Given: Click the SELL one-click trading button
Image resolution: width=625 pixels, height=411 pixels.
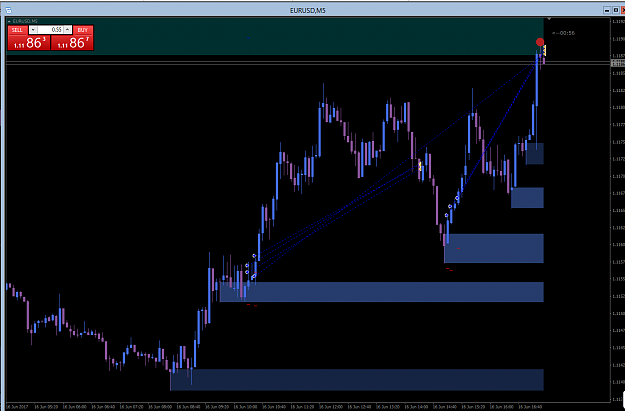Looking at the screenshot, I should (x=29, y=38).
